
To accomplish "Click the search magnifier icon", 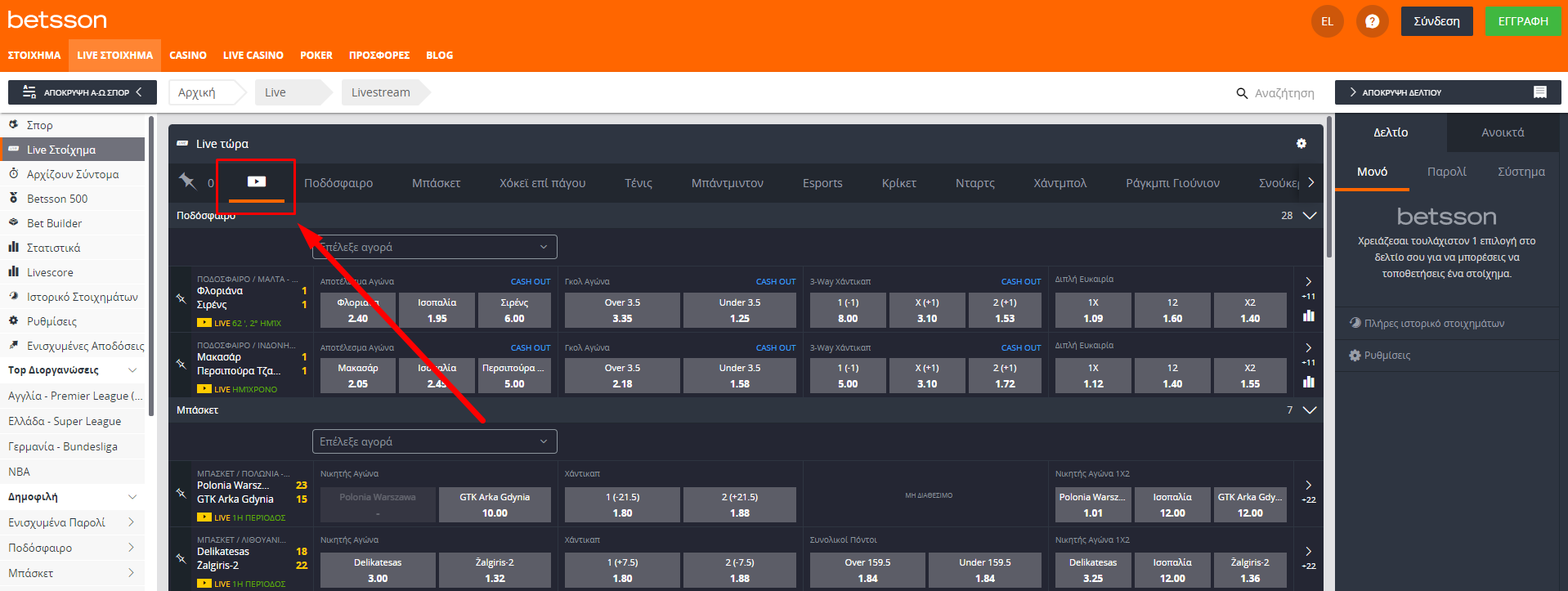I will coord(1242,93).
